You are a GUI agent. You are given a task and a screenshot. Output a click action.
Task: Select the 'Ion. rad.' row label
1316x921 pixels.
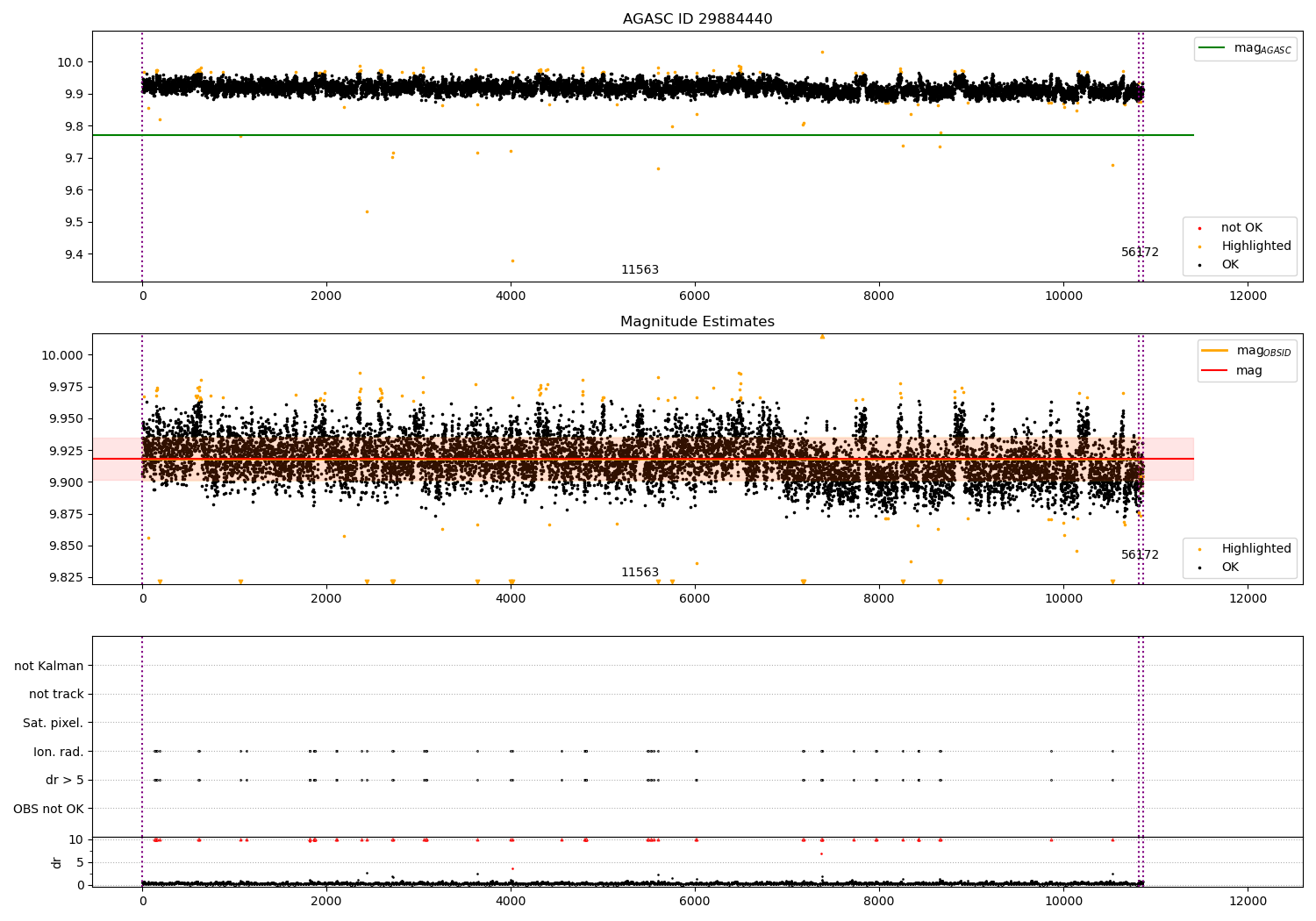point(58,752)
